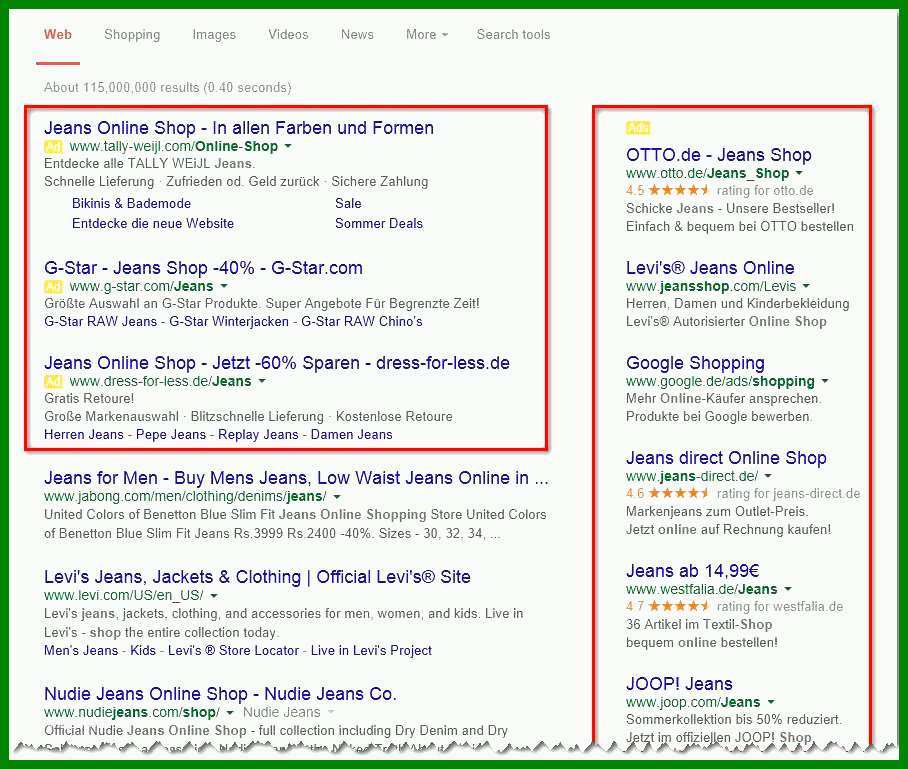Viewport: 908px width, 769px height.
Task: Open the 'Levi's ® Store Locator' sitelink
Action: point(233,650)
